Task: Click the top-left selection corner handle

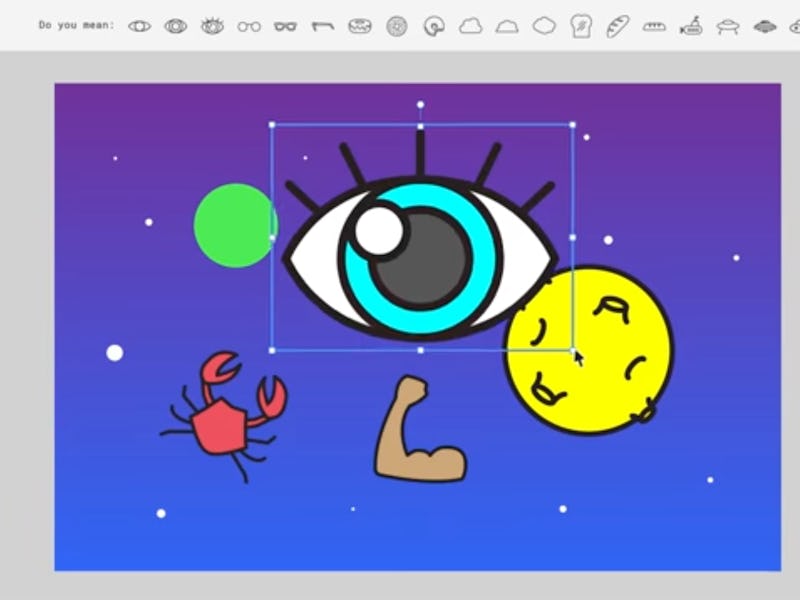Action: coord(272,125)
